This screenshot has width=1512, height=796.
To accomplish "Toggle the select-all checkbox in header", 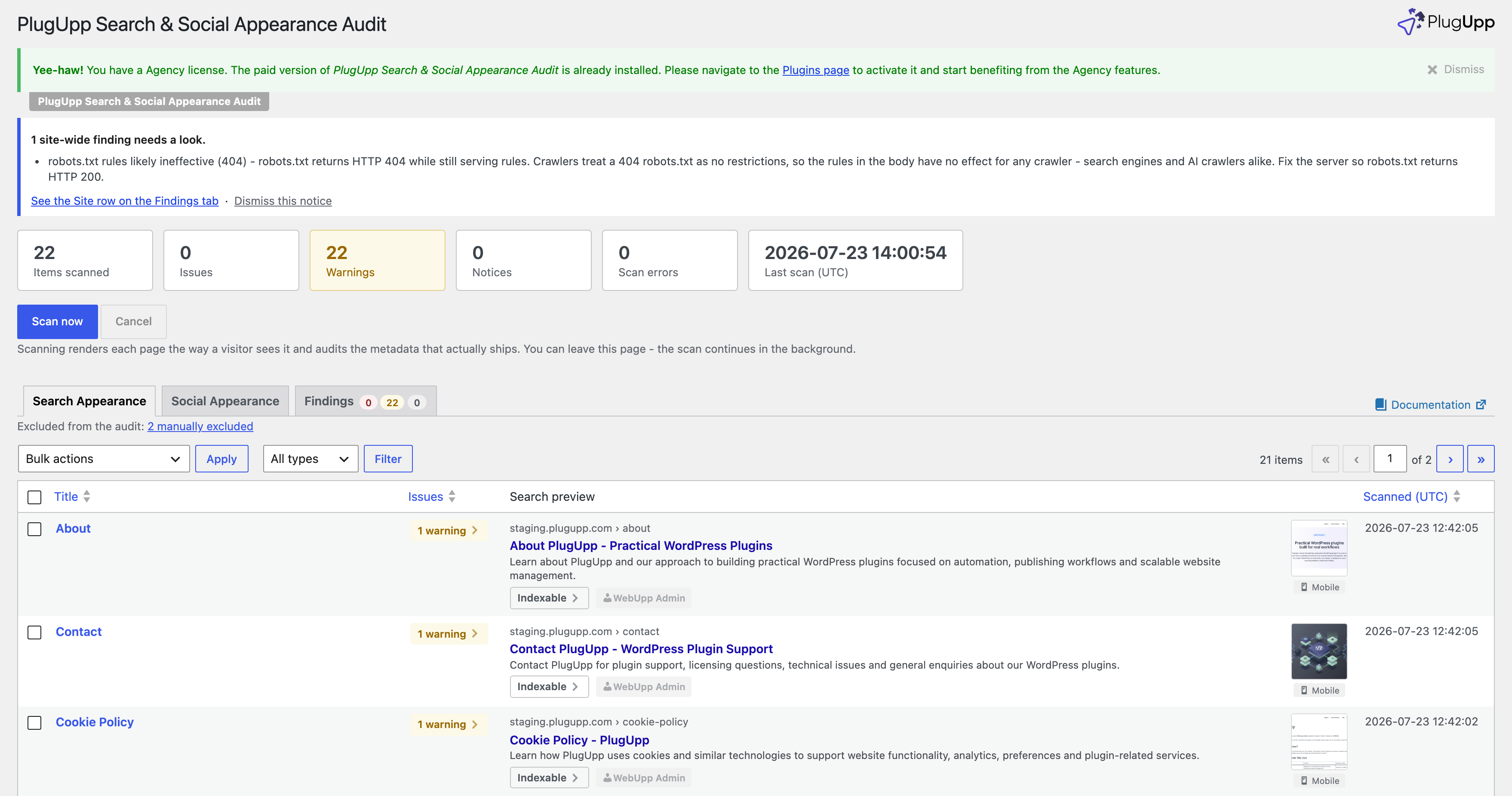I will click(x=35, y=497).
